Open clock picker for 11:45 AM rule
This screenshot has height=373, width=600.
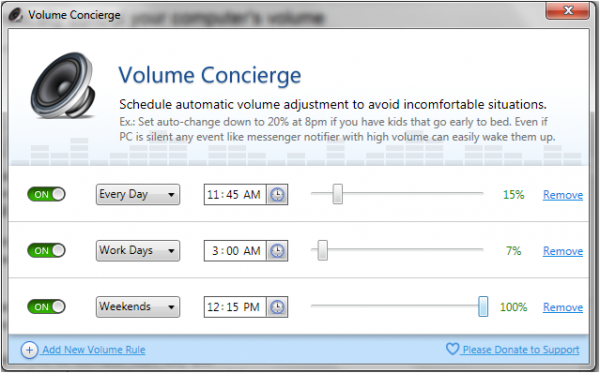pos(277,195)
